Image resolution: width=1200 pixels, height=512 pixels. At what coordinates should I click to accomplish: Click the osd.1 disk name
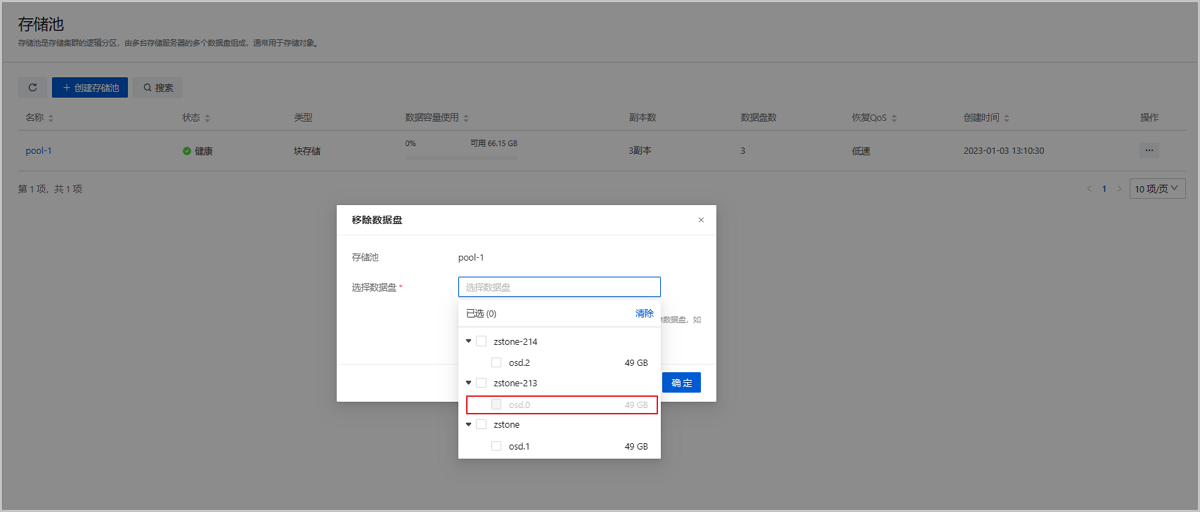(x=519, y=446)
